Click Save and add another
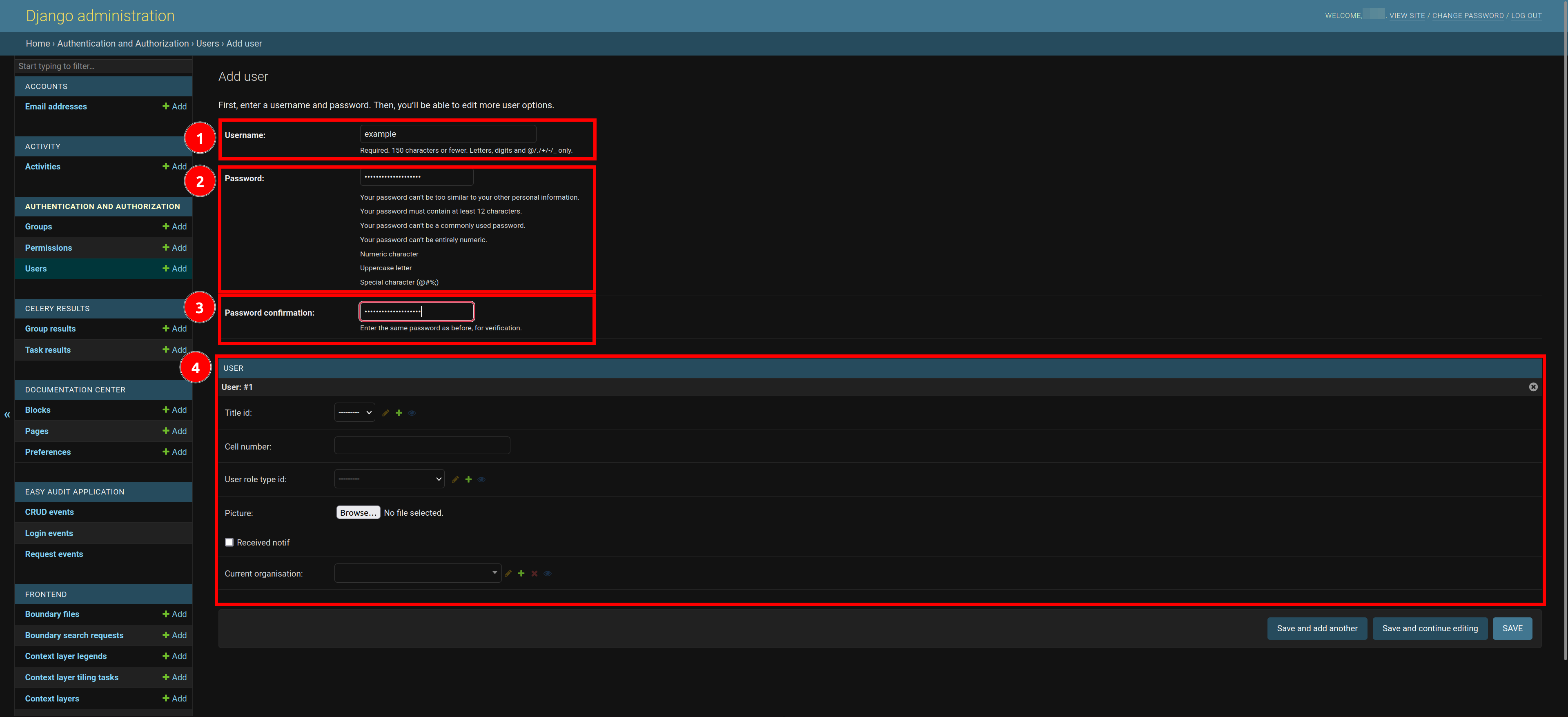This screenshot has height=717, width=1568. (x=1317, y=629)
